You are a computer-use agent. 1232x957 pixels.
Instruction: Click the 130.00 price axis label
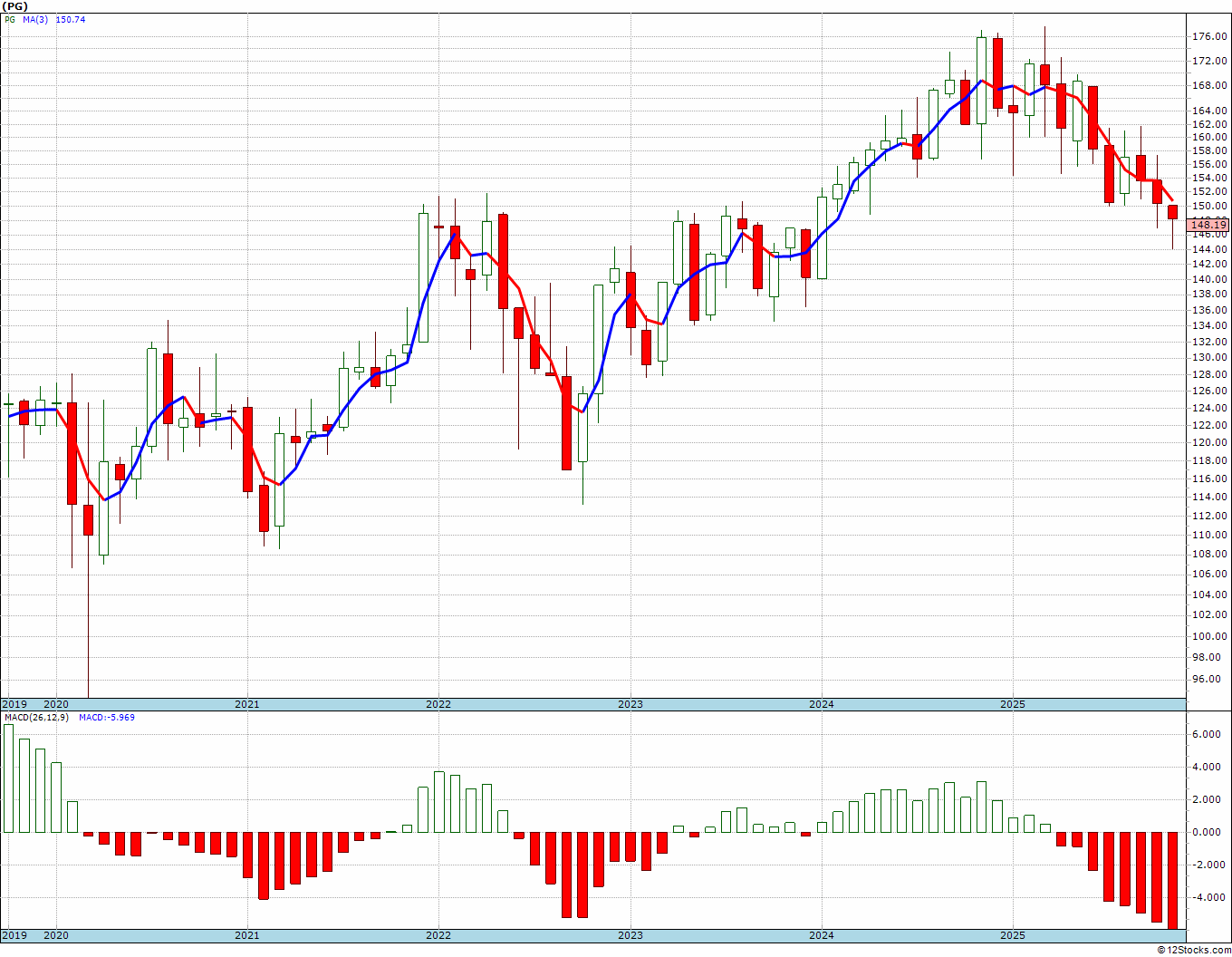tap(1210, 359)
